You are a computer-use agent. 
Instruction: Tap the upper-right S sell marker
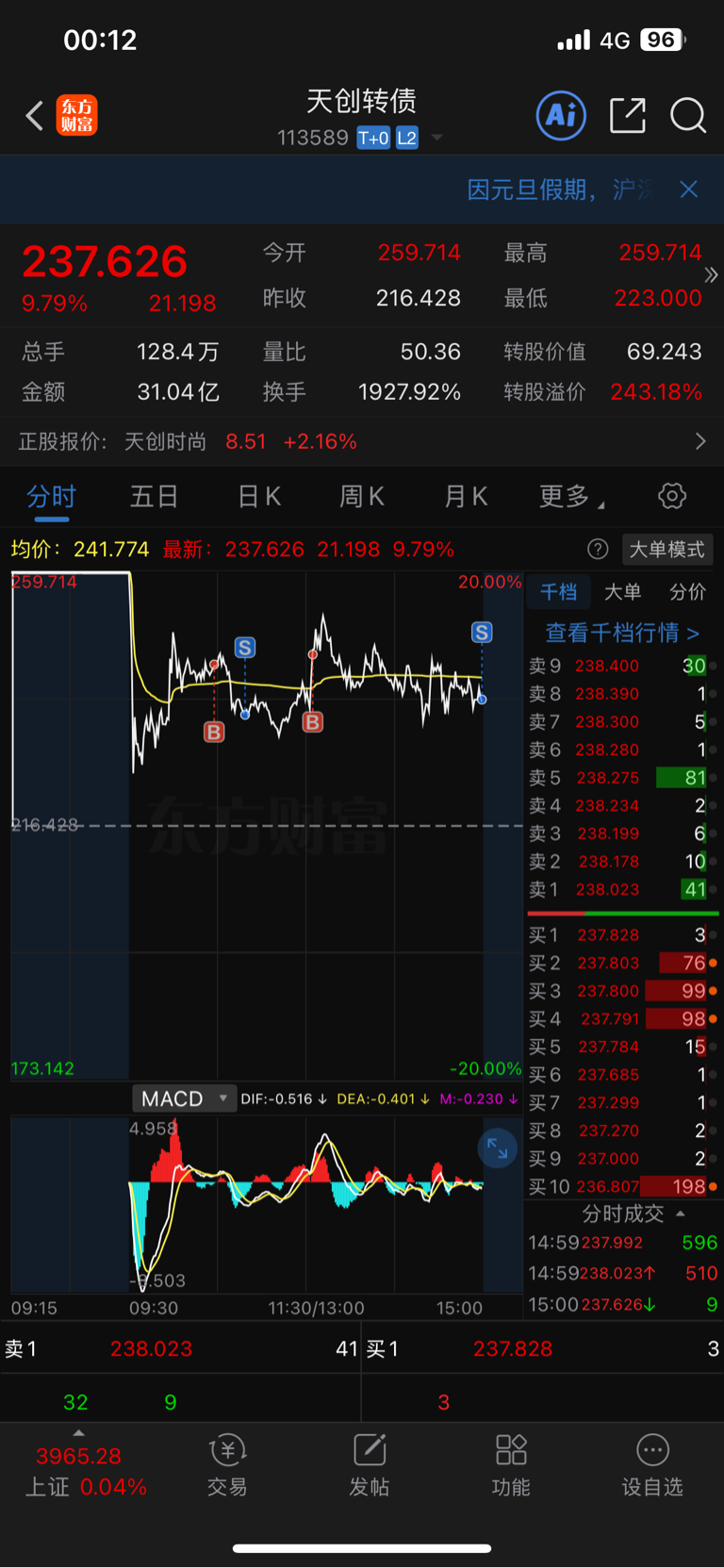pos(482,633)
